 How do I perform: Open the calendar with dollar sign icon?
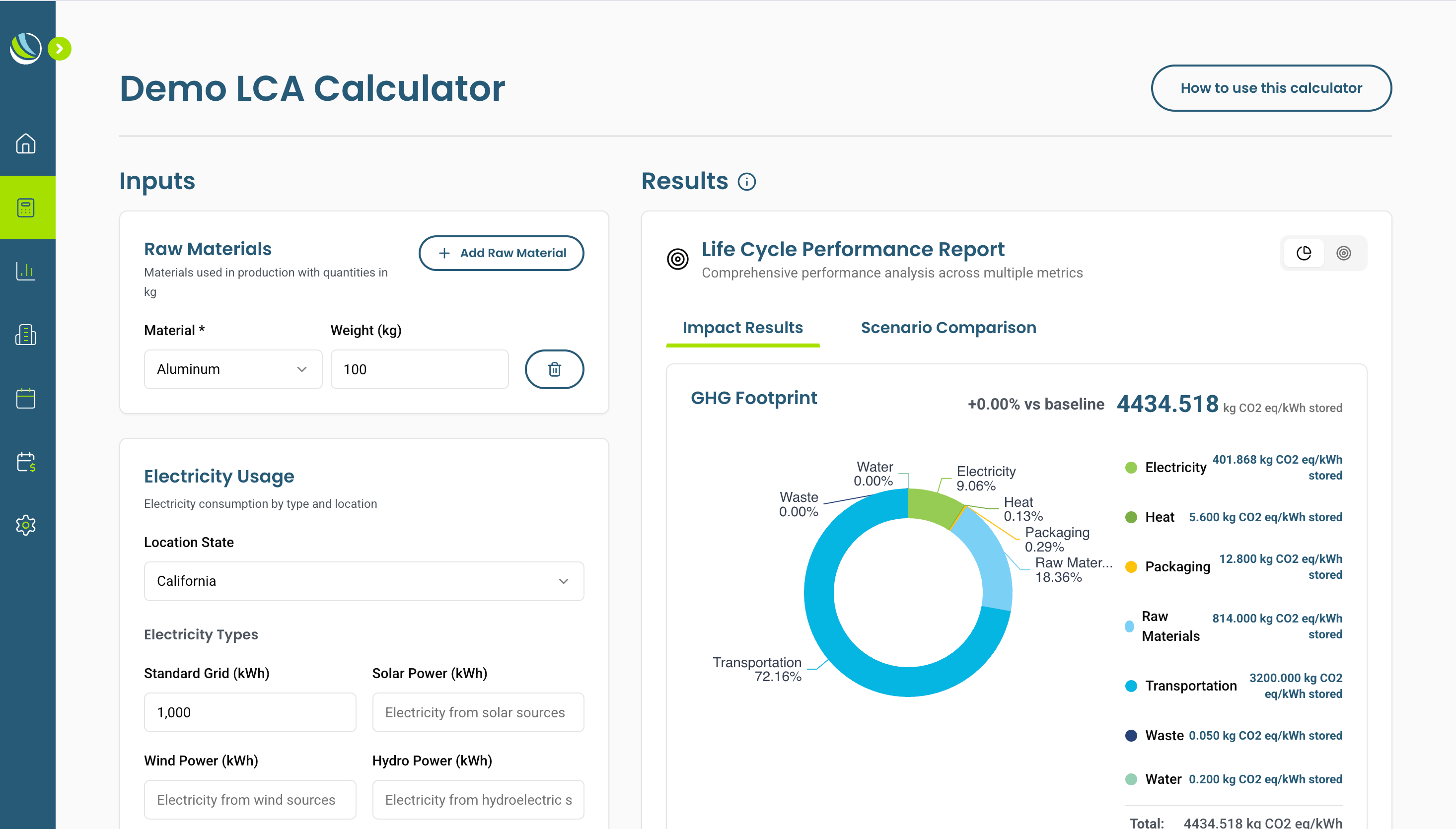tap(26, 462)
